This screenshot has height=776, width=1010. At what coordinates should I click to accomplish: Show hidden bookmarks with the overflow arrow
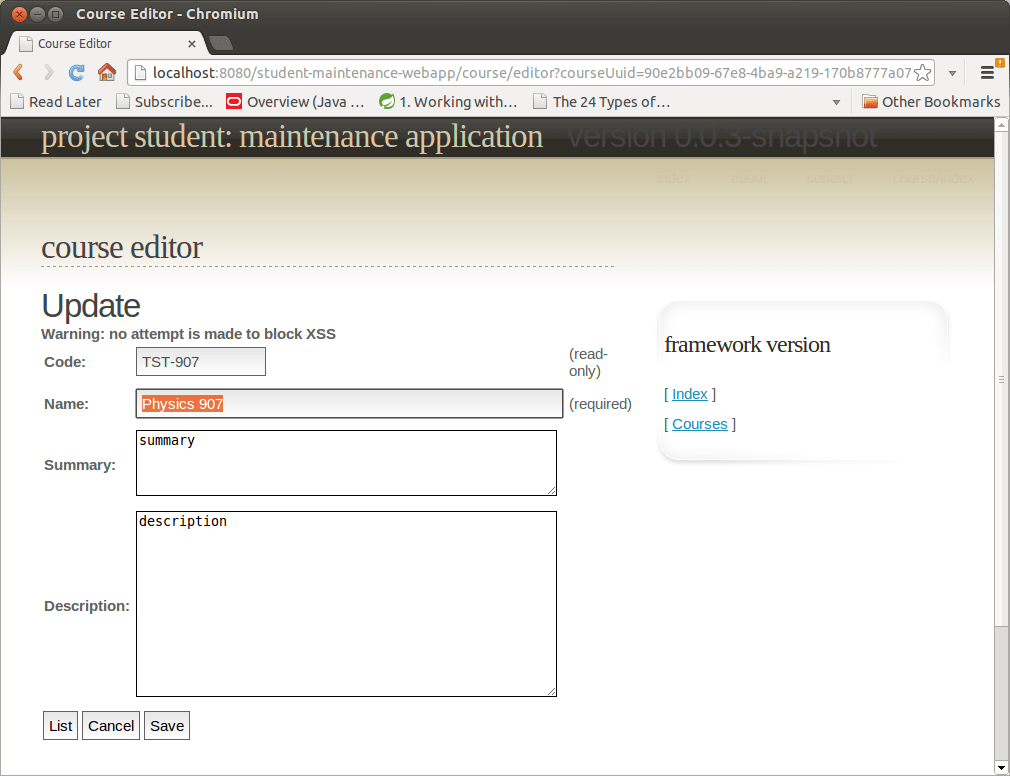[836, 102]
